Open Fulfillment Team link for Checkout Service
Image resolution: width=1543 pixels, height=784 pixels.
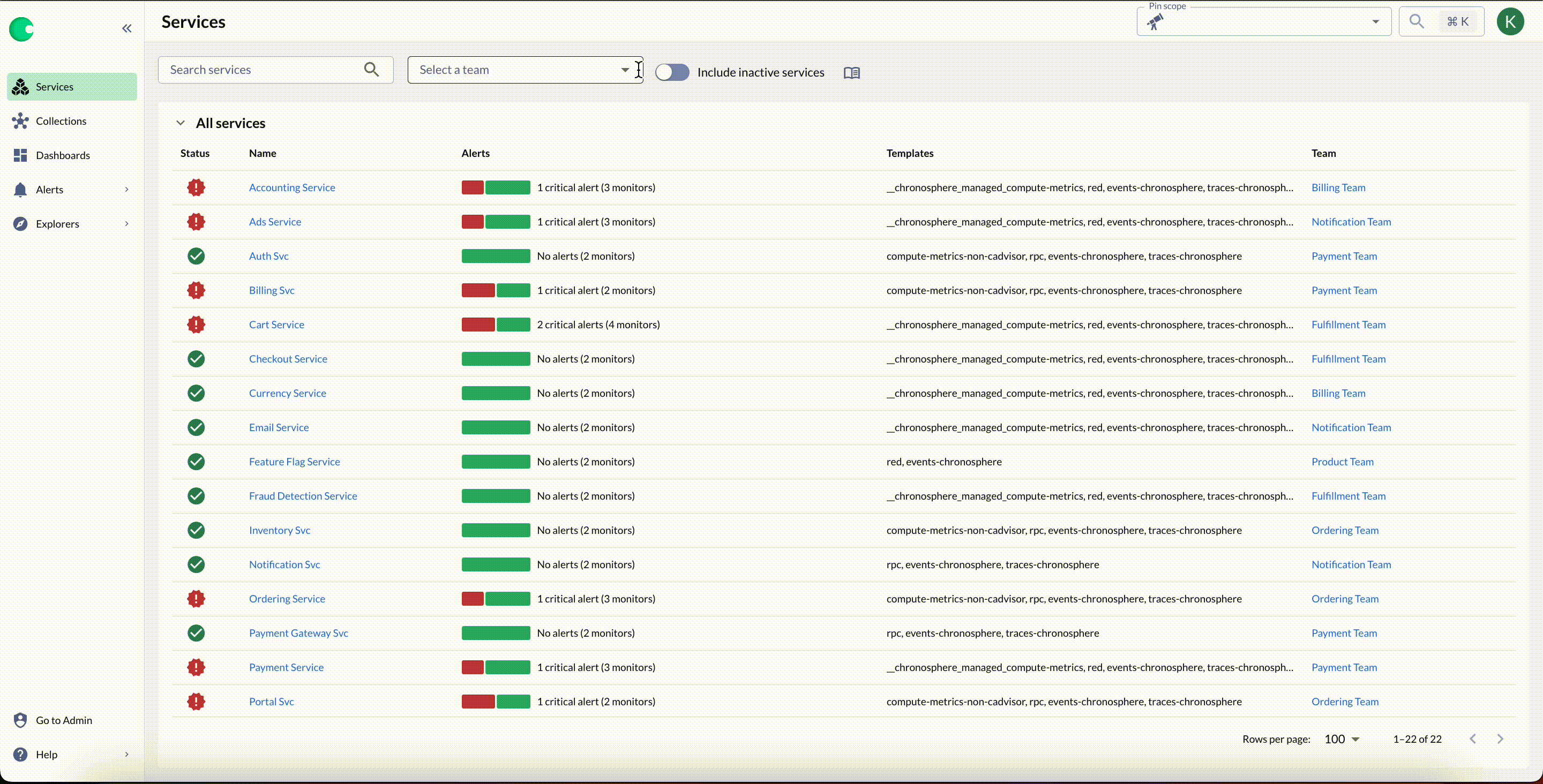(1348, 359)
